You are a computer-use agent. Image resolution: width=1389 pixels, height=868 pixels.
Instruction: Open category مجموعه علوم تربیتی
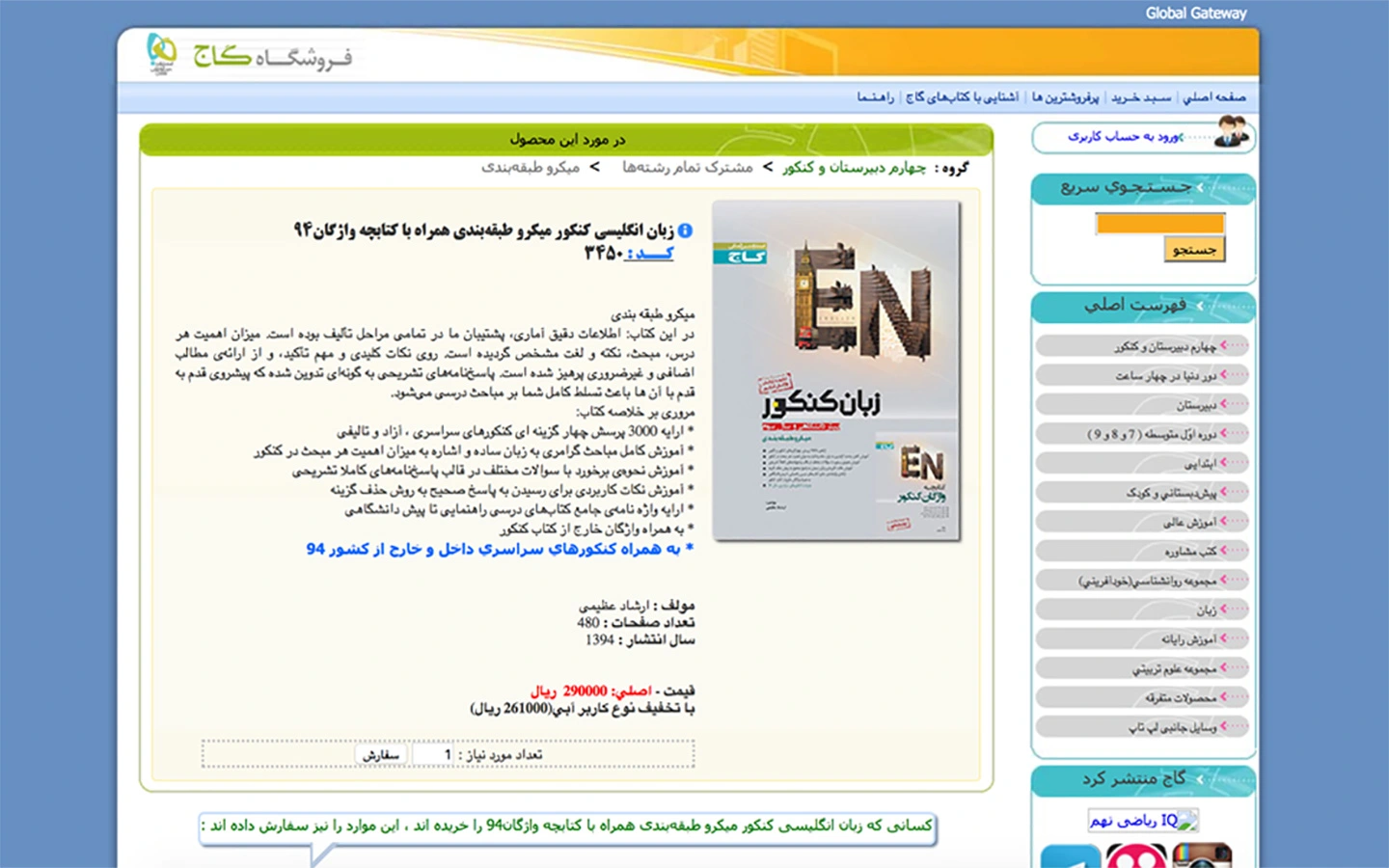tap(1143, 668)
